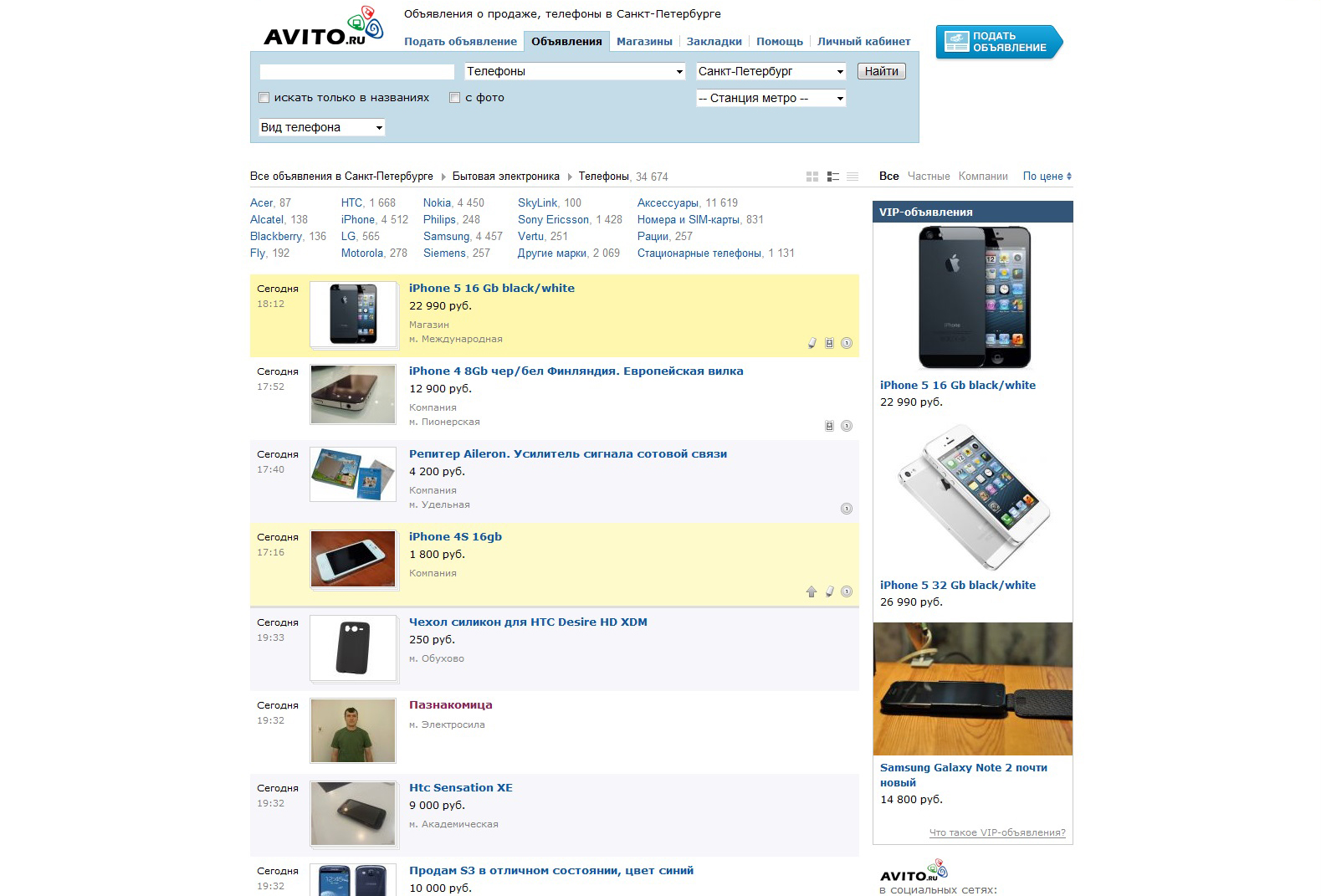Select the Объявления tab
Image resolution: width=1321 pixels, height=896 pixels.
[x=566, y=42]
